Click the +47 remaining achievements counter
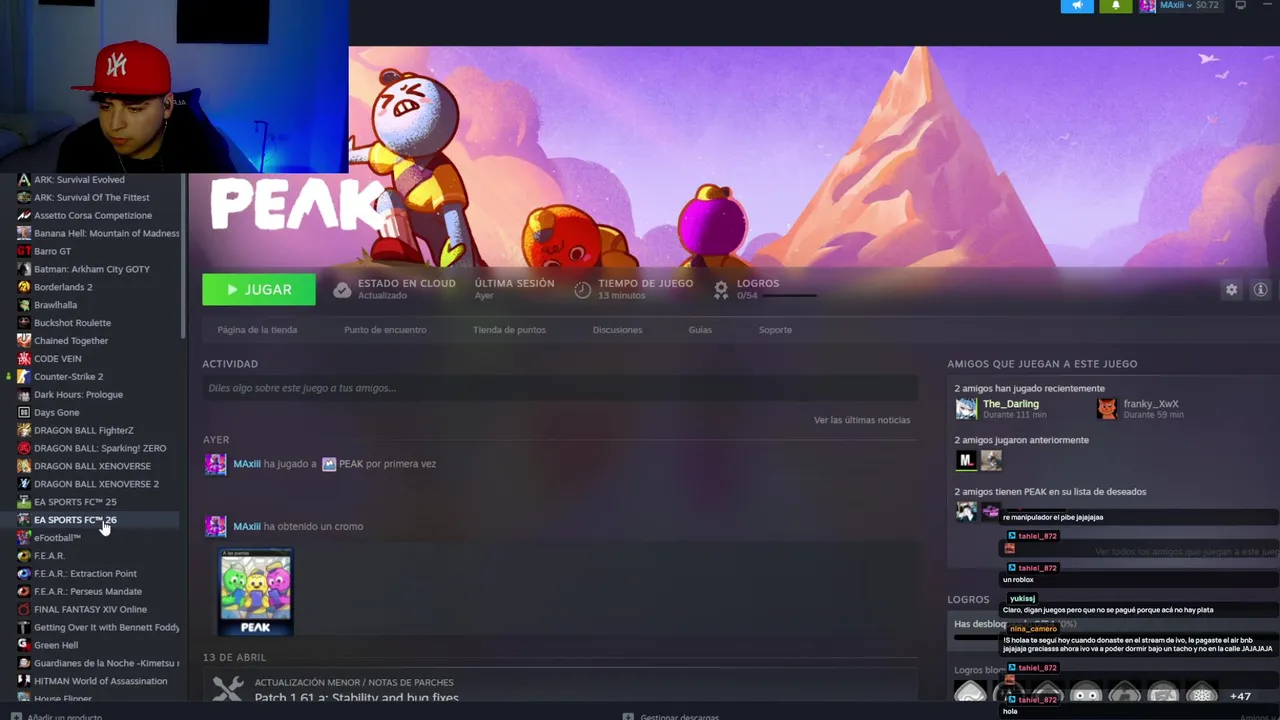This screenshot has width=1280, height=720. coord(1240,696)
